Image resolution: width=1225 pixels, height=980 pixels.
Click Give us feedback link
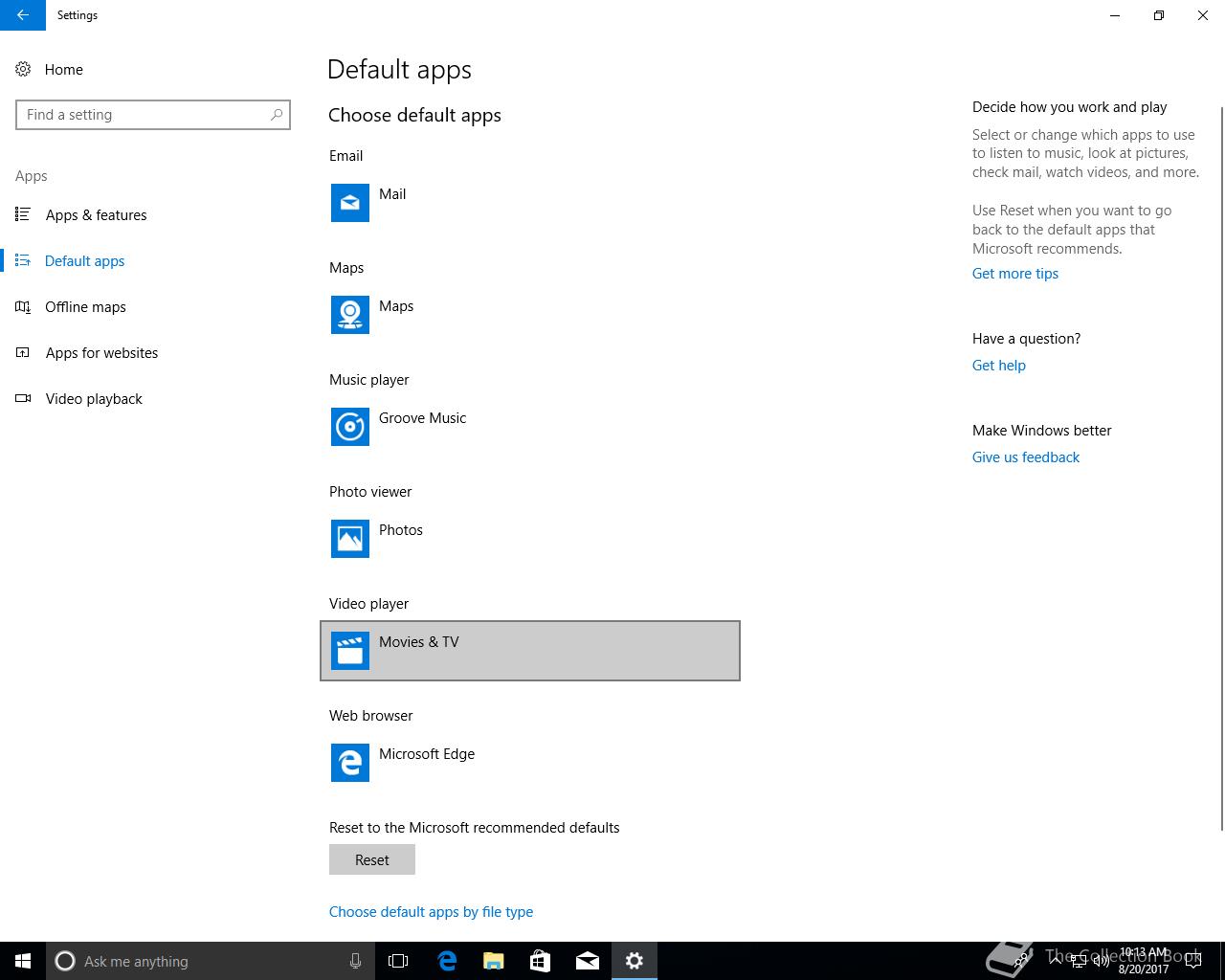coord(1026,457)
